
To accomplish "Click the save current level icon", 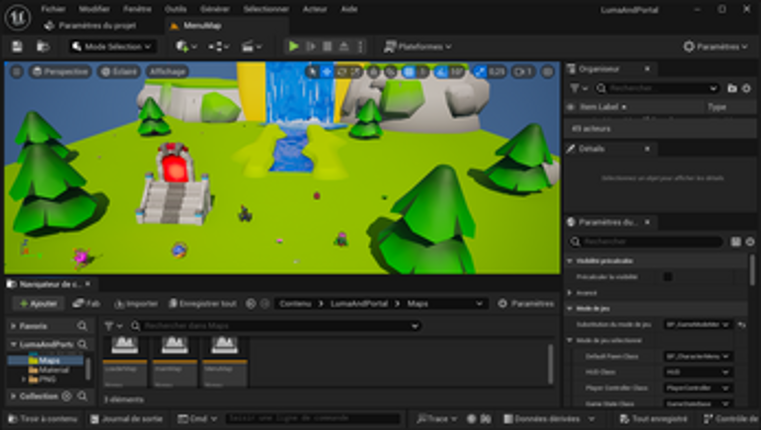I will pos(17,47).
